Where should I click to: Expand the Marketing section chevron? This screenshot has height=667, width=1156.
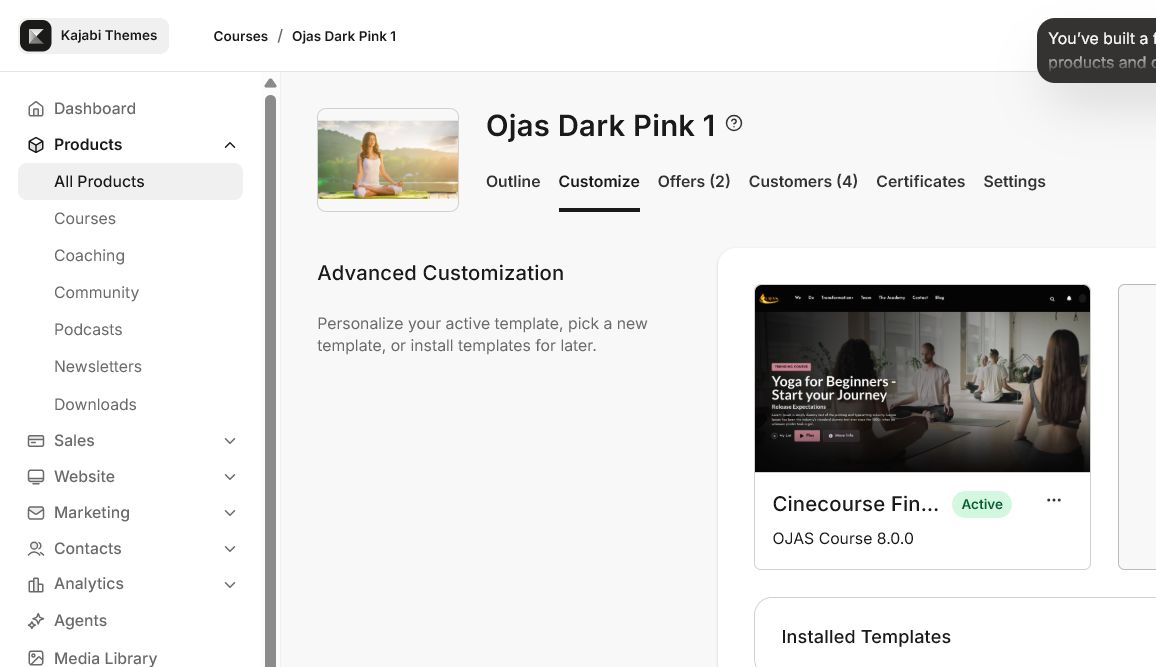[x=230, y=513]
